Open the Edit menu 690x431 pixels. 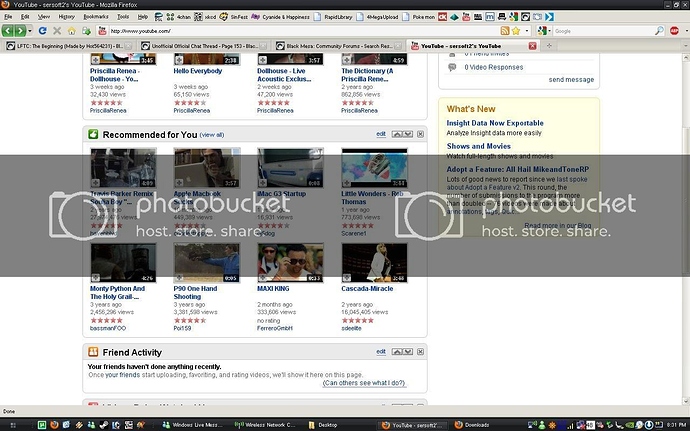(25, 17)
